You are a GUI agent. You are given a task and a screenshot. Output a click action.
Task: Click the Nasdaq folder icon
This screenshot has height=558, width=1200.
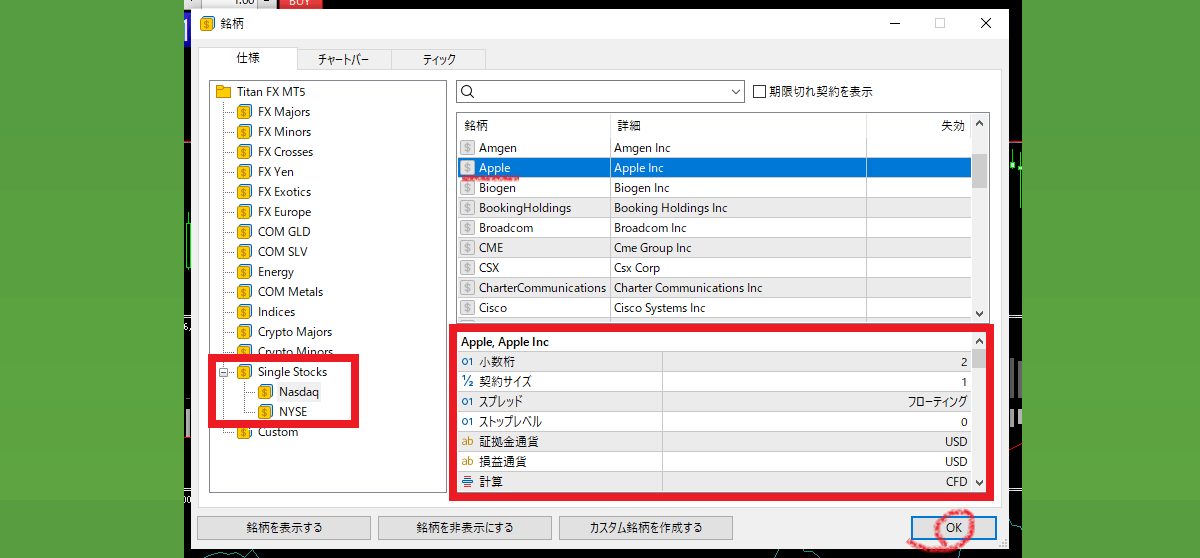pyautogui.click(x=265, y=392)
